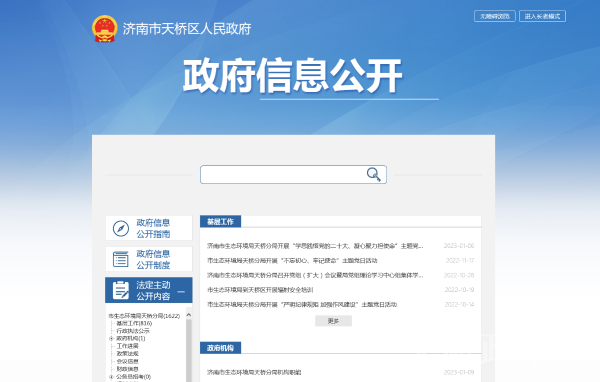Viewport: 600px width, 382px height.
Task: Select 法定主动公开内容 menu item
Action: click(x=149, y=290)
